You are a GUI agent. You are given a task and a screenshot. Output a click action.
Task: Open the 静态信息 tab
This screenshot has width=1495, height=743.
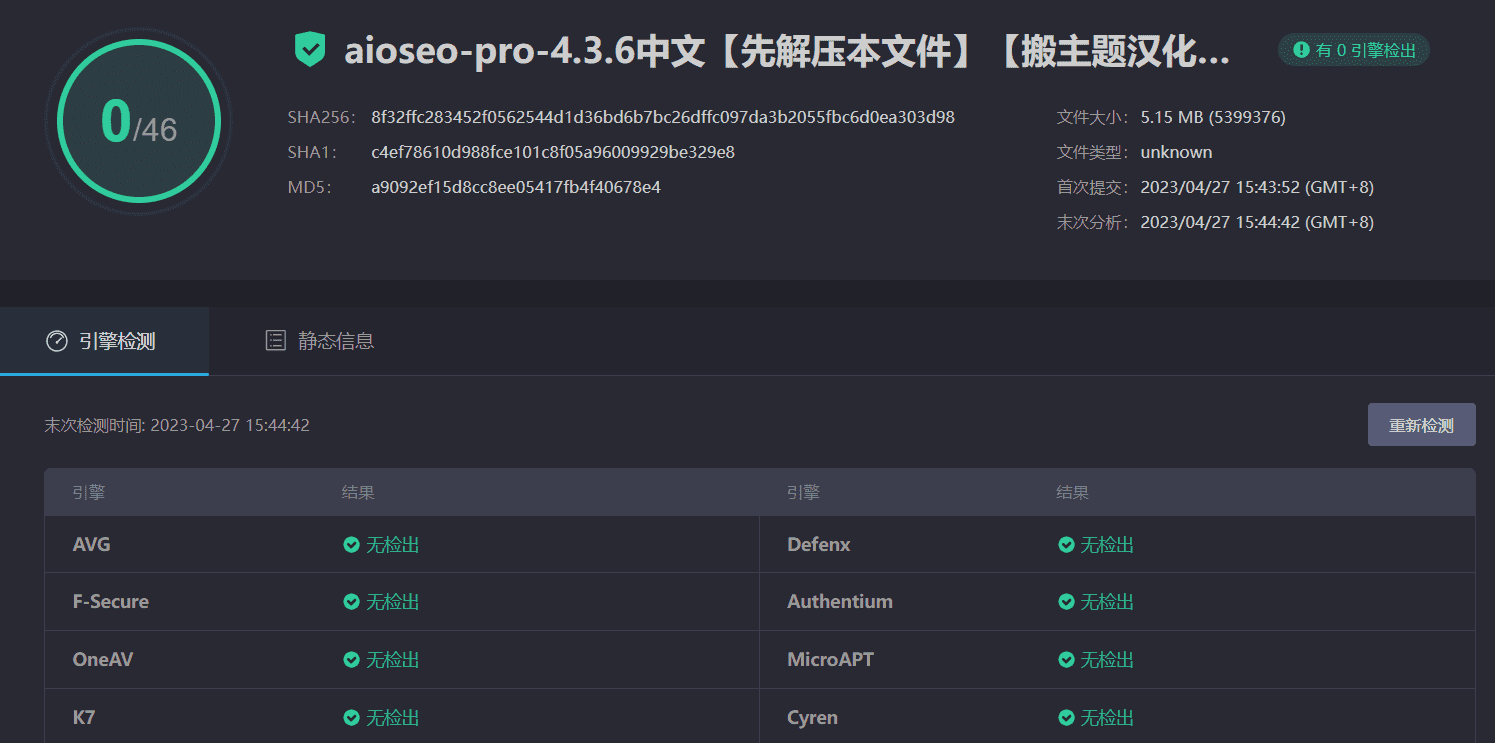320,341
